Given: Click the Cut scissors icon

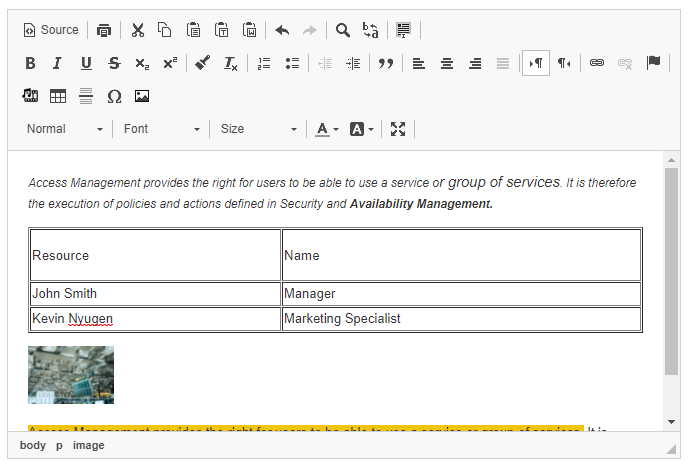Looking at the screenshot, I should [138, 30].
